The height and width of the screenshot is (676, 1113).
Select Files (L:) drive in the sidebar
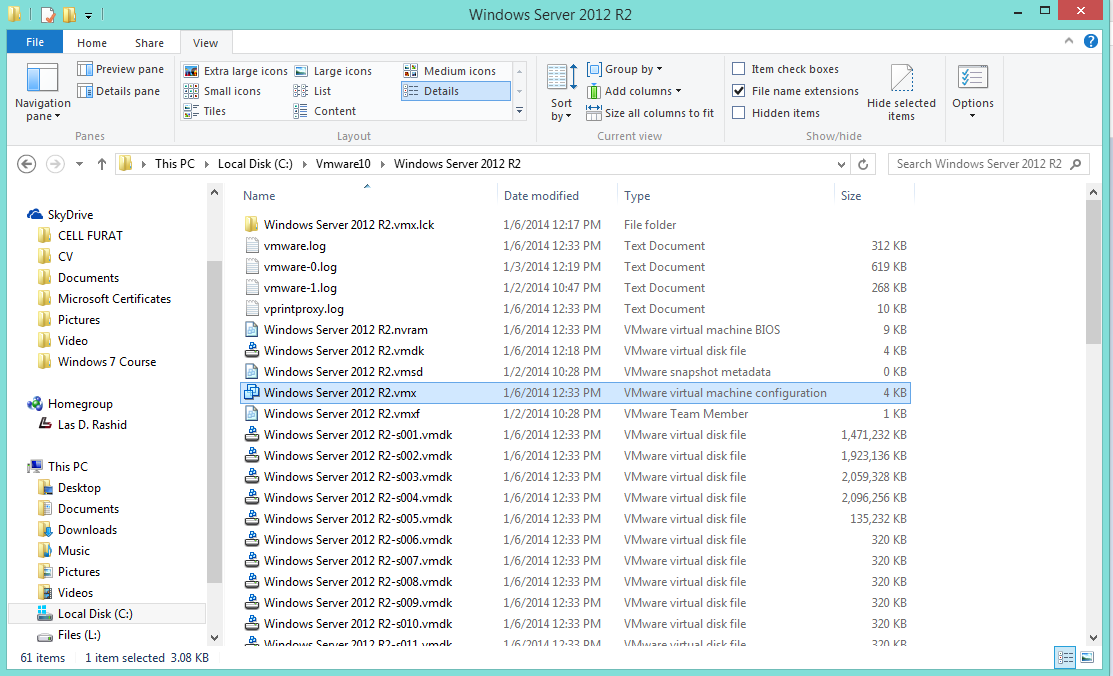79,635
